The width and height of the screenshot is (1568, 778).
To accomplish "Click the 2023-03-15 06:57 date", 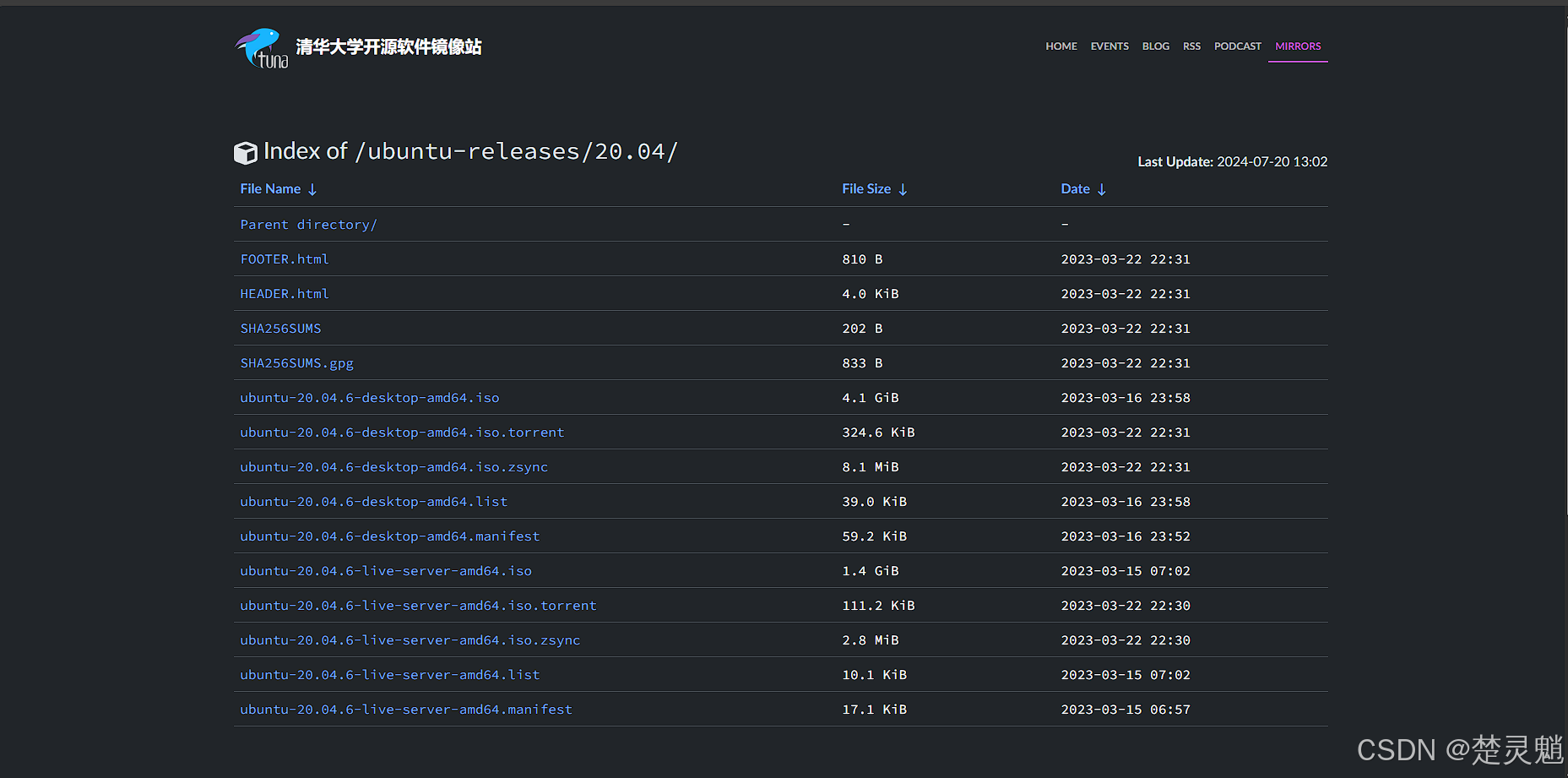I will [1126, 710].
